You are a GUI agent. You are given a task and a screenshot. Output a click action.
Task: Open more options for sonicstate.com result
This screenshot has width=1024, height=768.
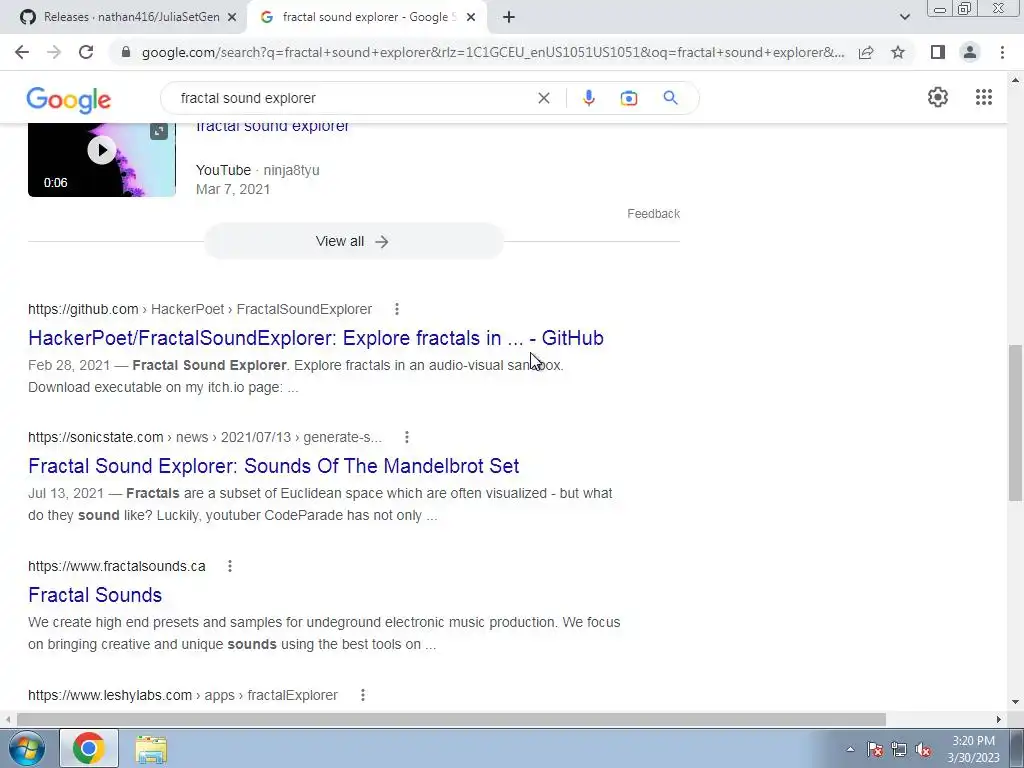click(x=406, y=437)
